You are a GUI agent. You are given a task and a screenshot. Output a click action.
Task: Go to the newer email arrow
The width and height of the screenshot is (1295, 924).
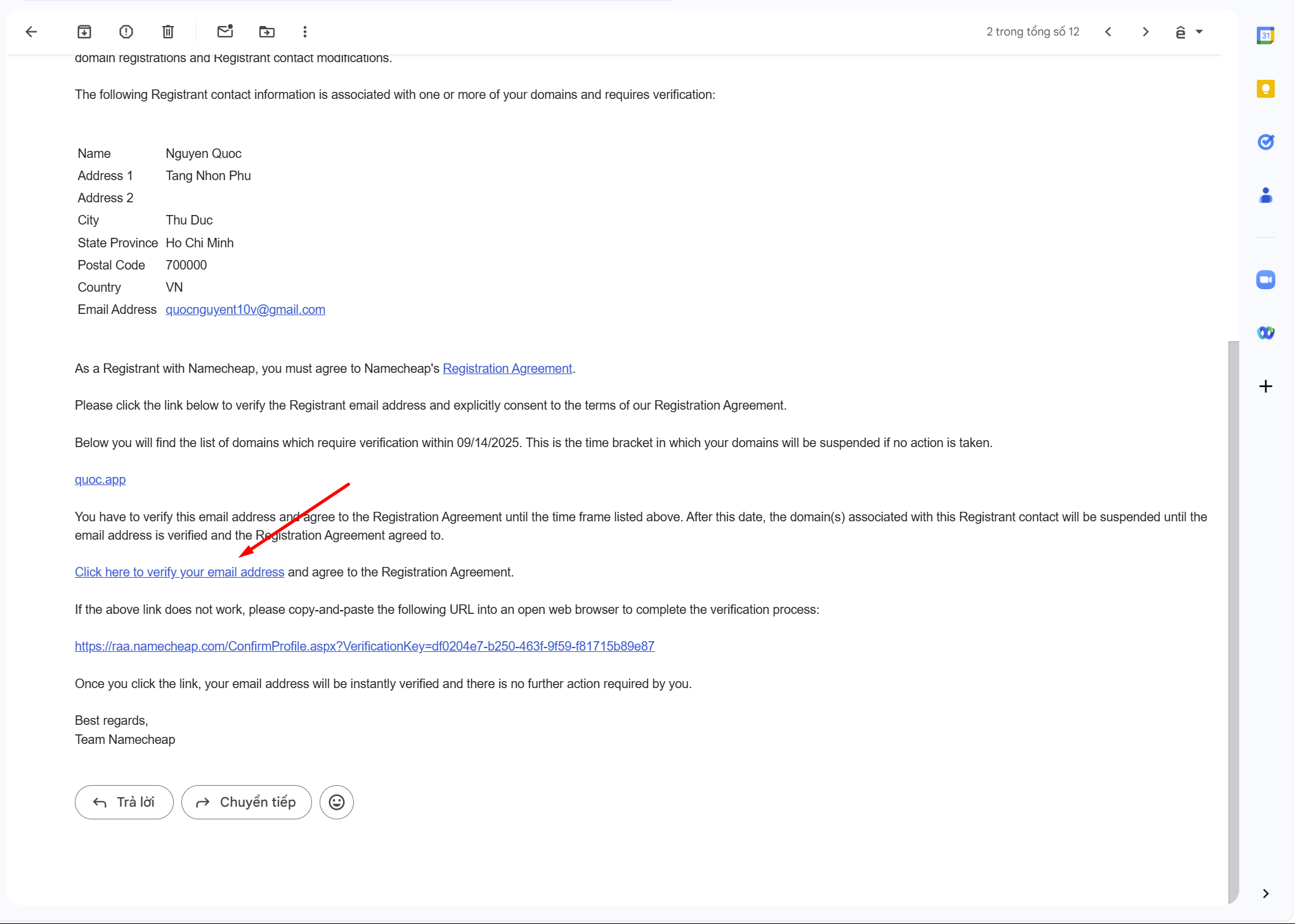1108,32
